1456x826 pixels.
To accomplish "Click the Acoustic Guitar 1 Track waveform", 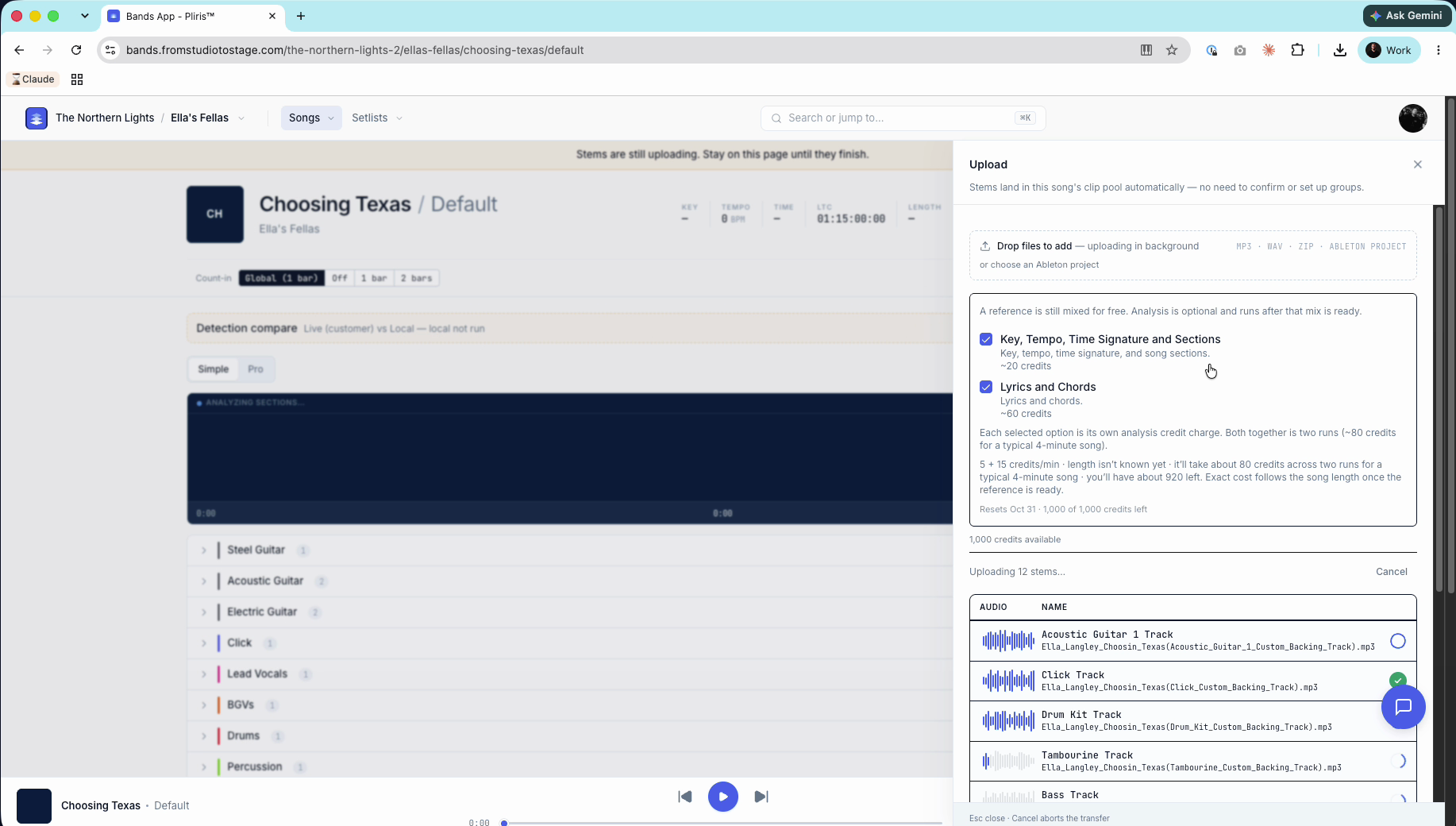I will (1008, 640).
